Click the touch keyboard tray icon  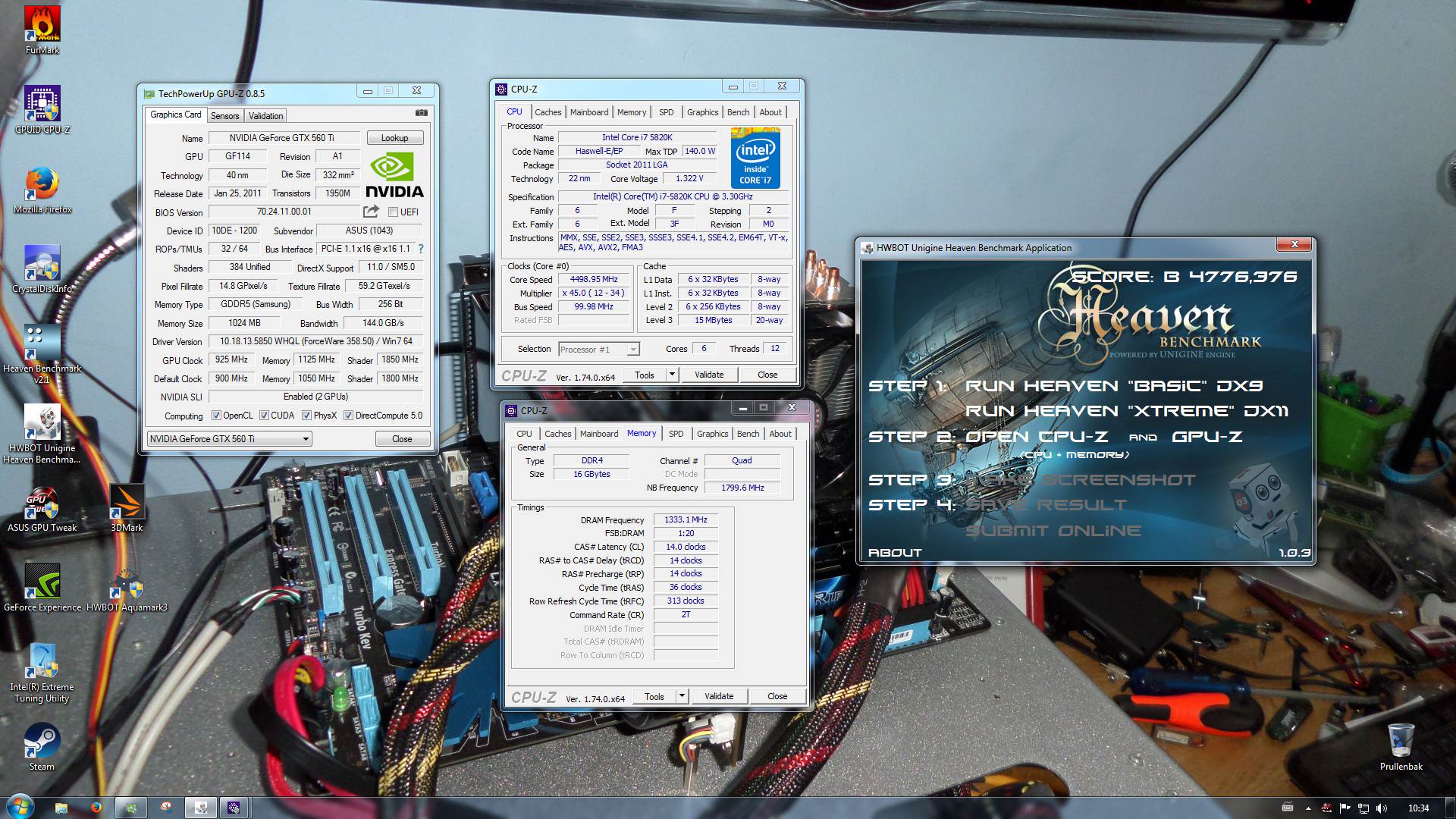click(x=1287, y=807)
